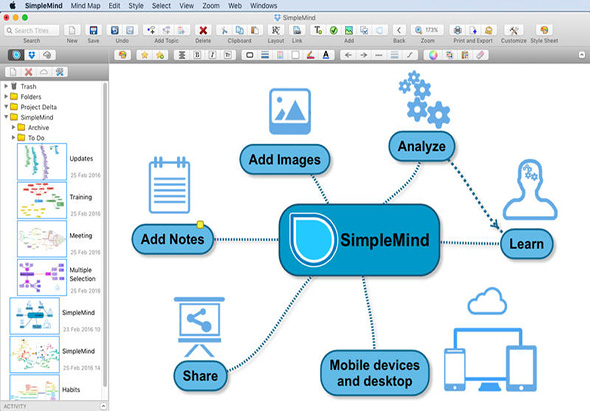Delete mind map with sidebar red X

(x=29, y=72)
